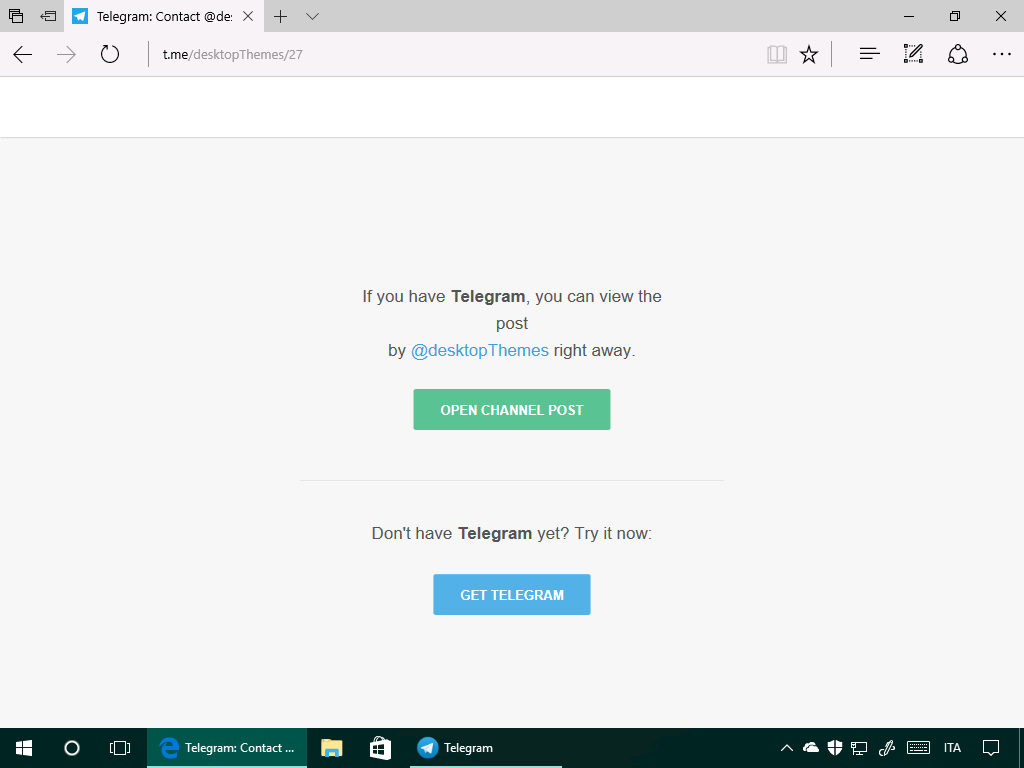This screenshot has width=1024, height=768.
Task: Open Task View on taskbar
Action: pyautogui.click(x=120, y=748)
